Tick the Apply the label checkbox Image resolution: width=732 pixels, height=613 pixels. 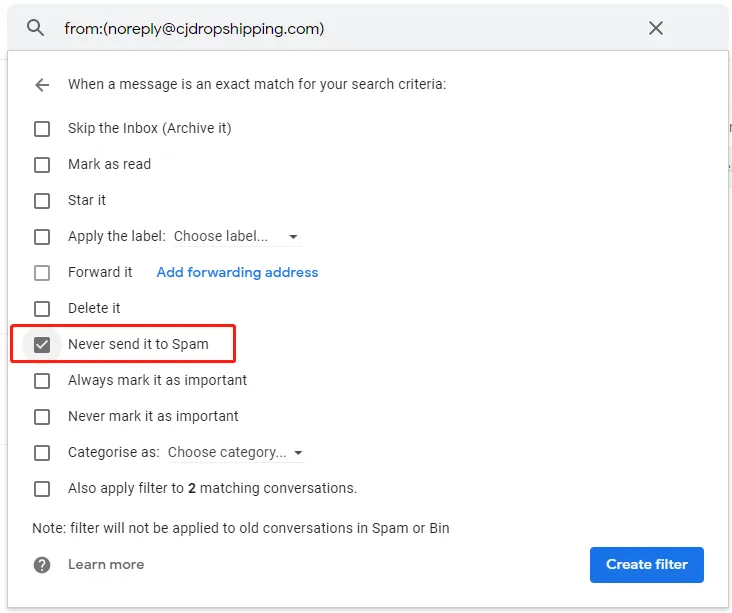pyautogui.click(x=42, y=237)
